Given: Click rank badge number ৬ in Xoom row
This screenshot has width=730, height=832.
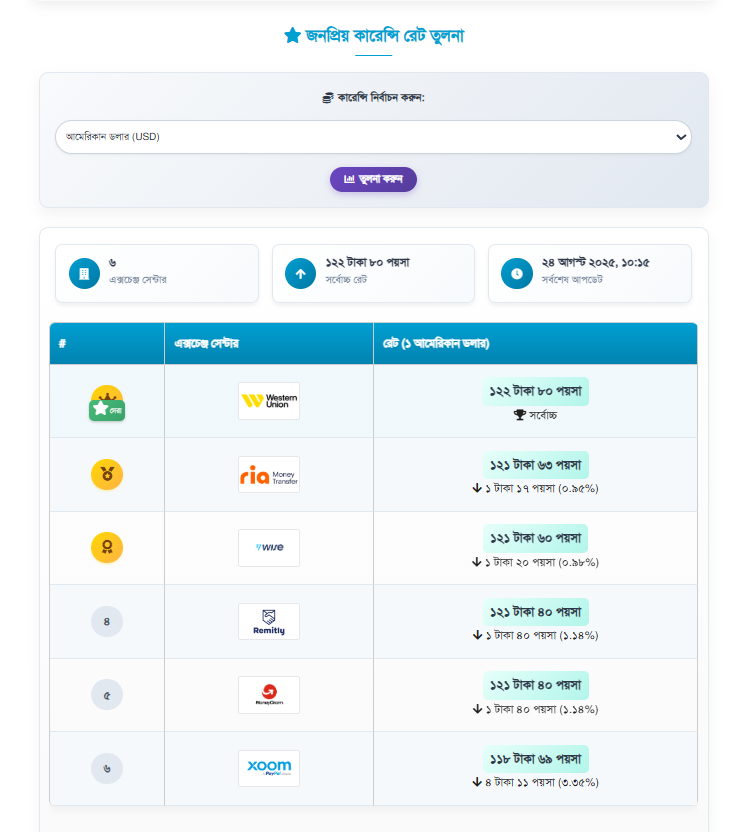Looking at the screenshot, I should tap(107, 768).
